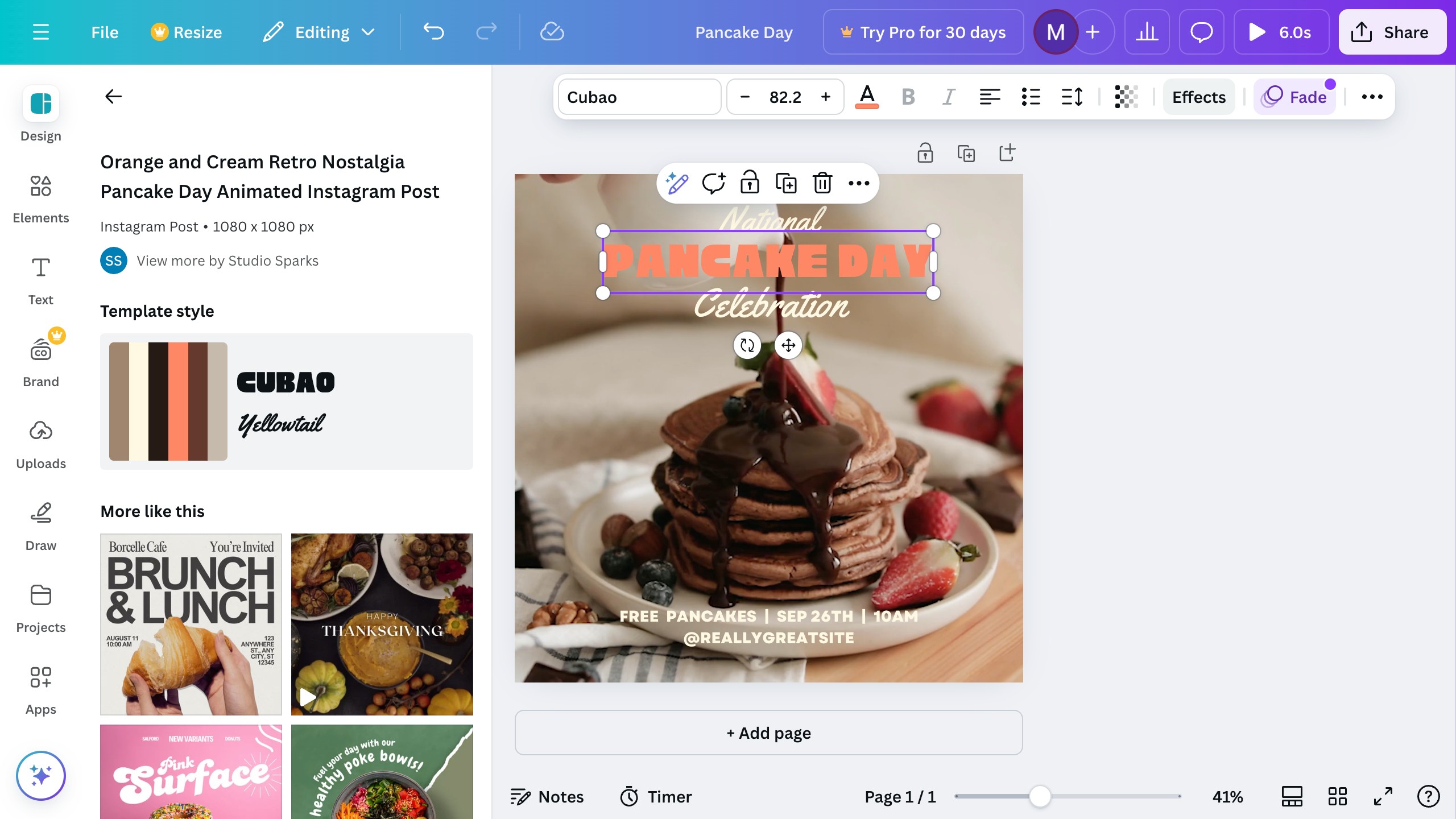Click Try Pro for 30 days

[923, 32]
